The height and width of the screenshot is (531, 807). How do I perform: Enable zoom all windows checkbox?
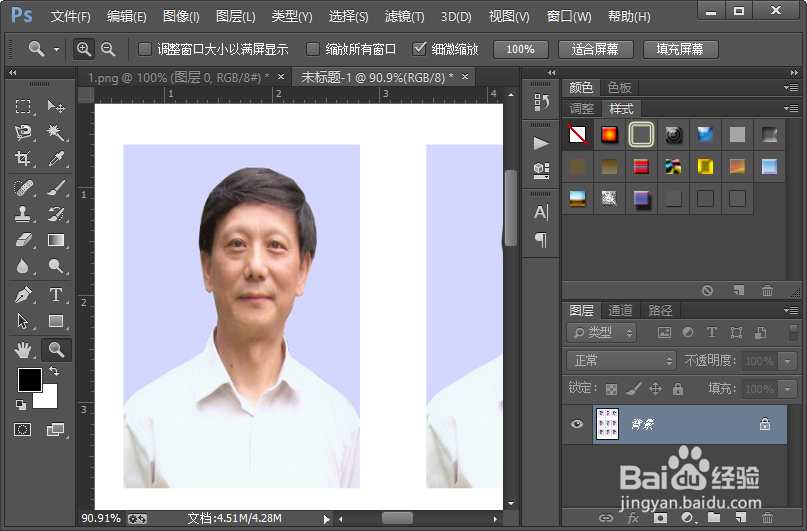tap(313, 49)
